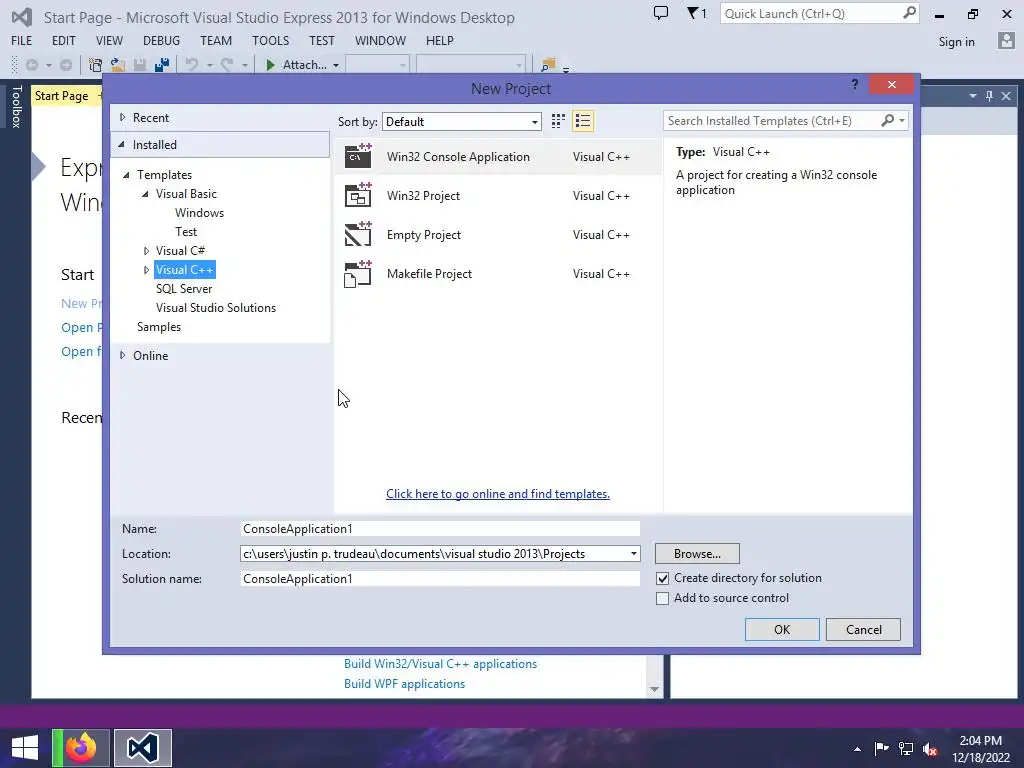The width and height of the screenshot is (1024, 768).
Task: Open the vertical Toolbox tab
Action: click(x=16, y=106)
